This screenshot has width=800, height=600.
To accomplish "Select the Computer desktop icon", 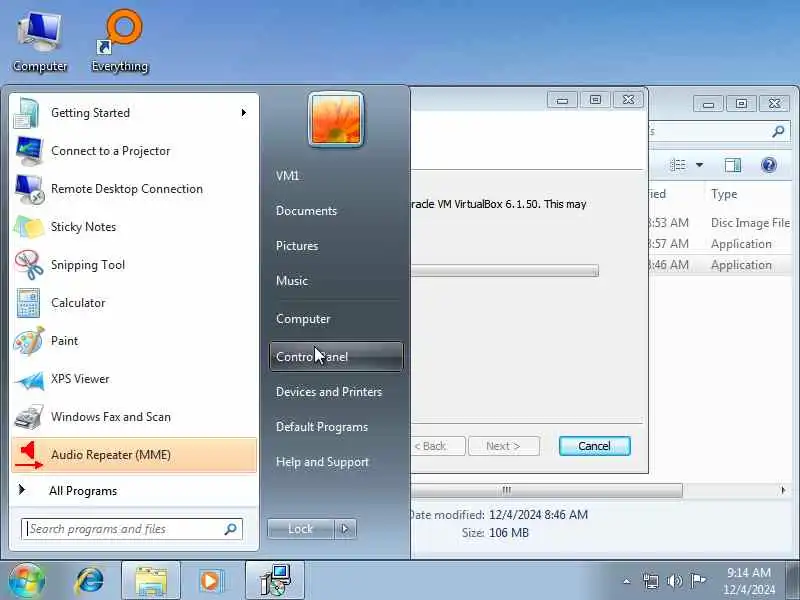I will [40, 43].
